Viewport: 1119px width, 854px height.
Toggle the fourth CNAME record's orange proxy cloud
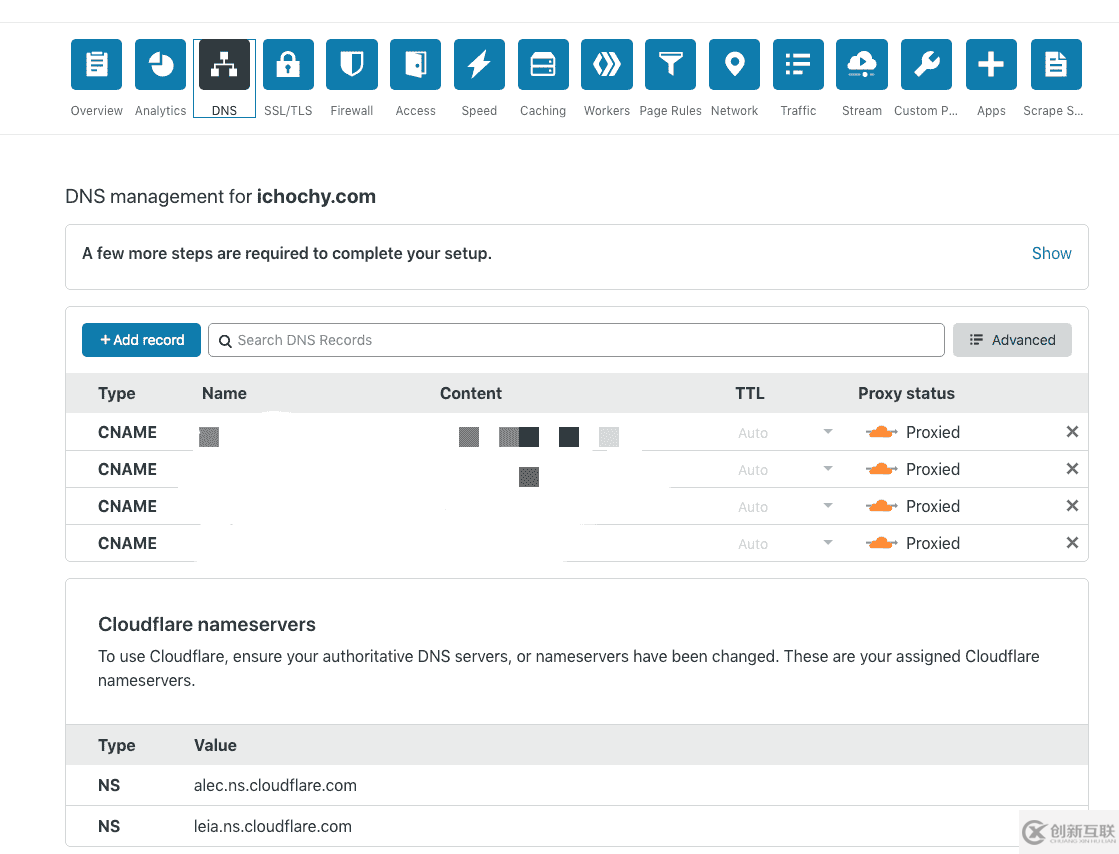pyautogui.click(x=880, y=543)
